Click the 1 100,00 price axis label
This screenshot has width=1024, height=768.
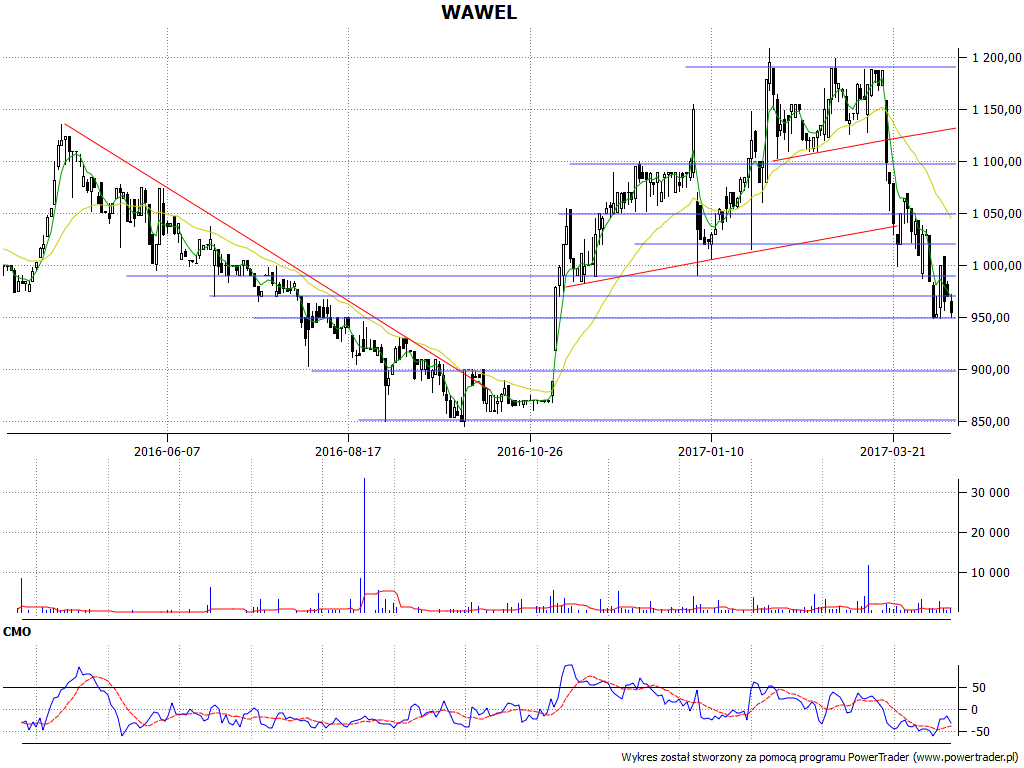997,162
